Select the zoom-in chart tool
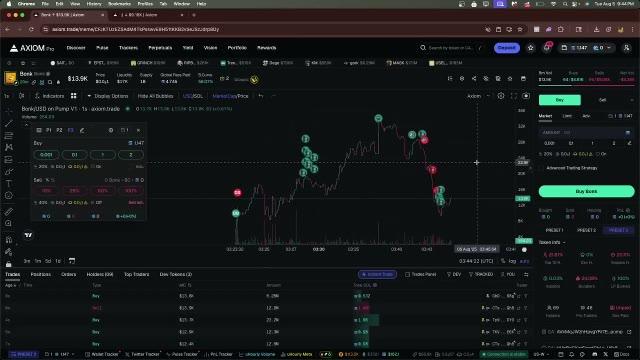Screen dimensions: 640x360 pos(9,223)
